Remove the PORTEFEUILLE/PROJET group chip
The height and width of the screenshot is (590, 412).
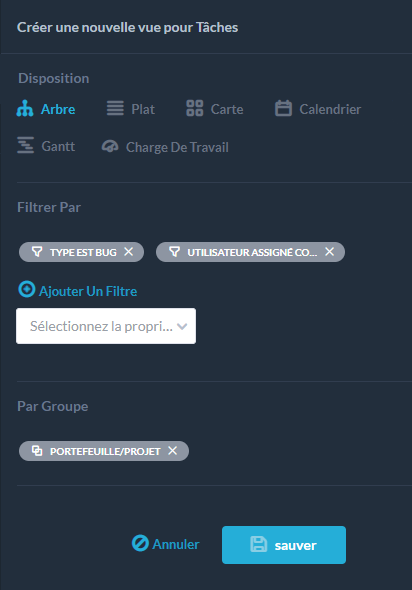coord(173,450)
